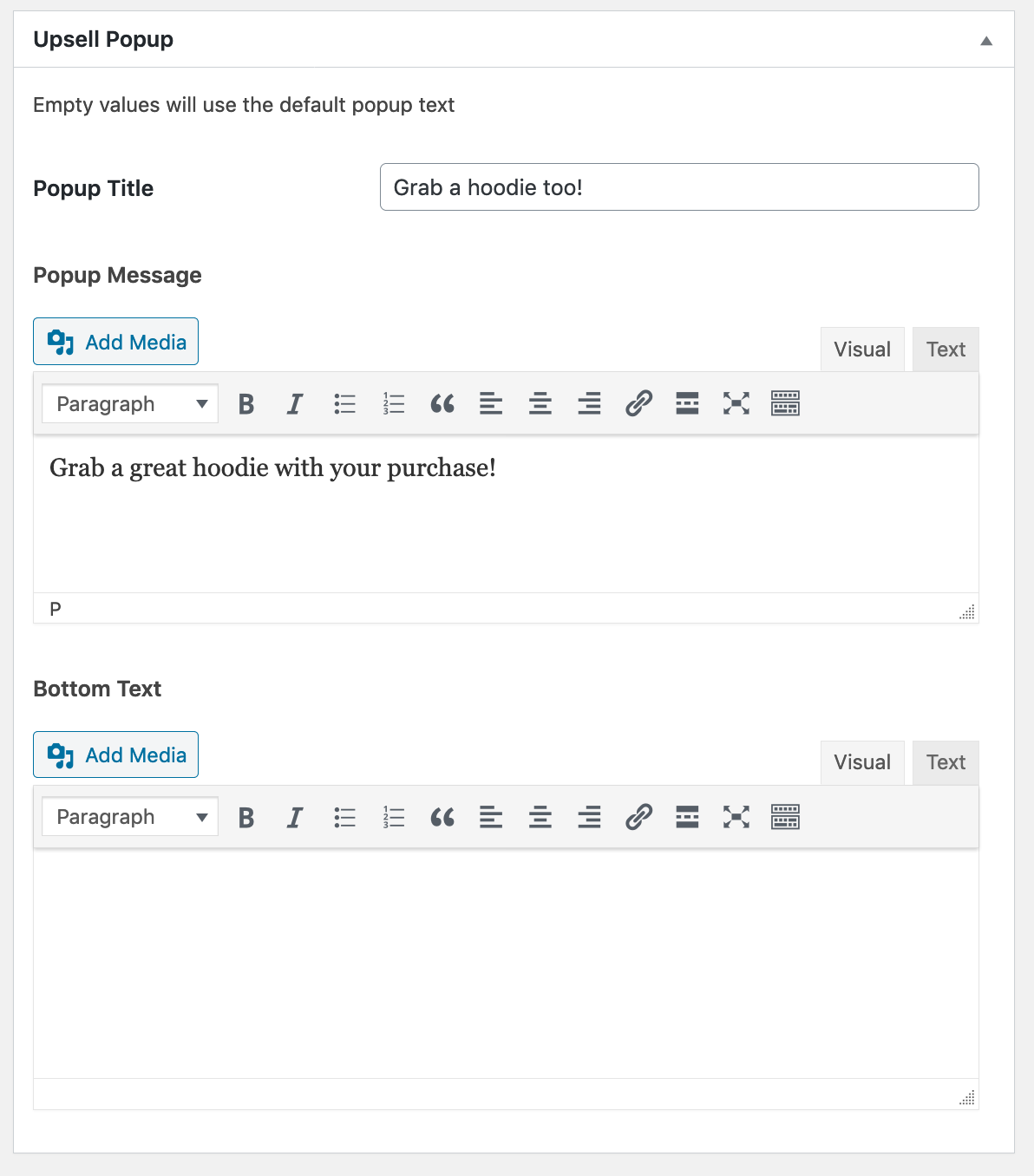Align the Bottom Text content right
Viewport: 1034px width, 1176px height.
tap(589, 816)
